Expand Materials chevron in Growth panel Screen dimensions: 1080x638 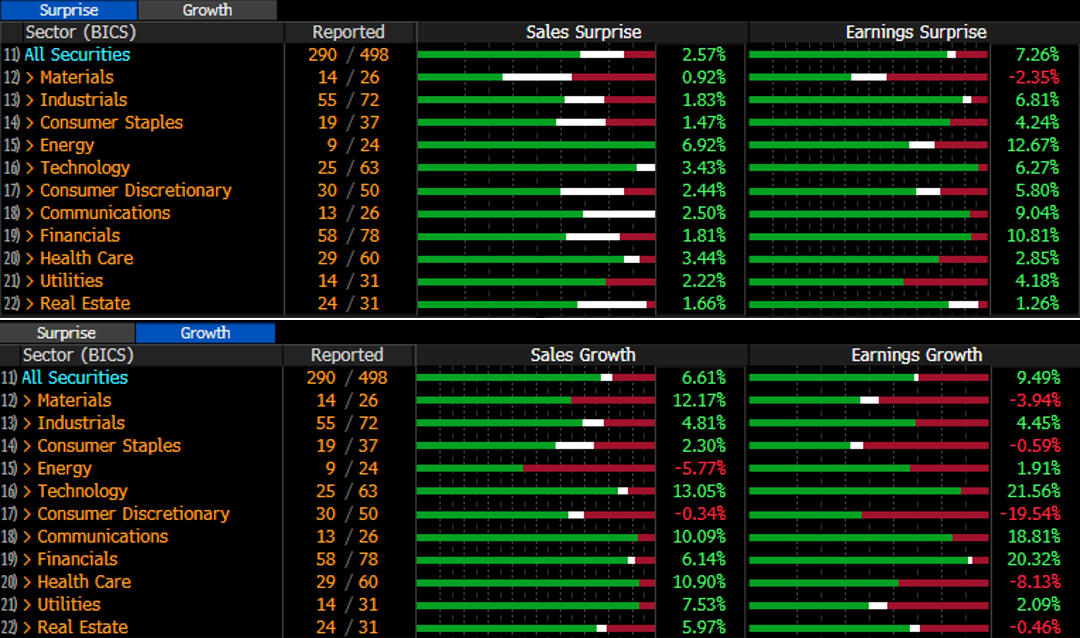[27, 401]
